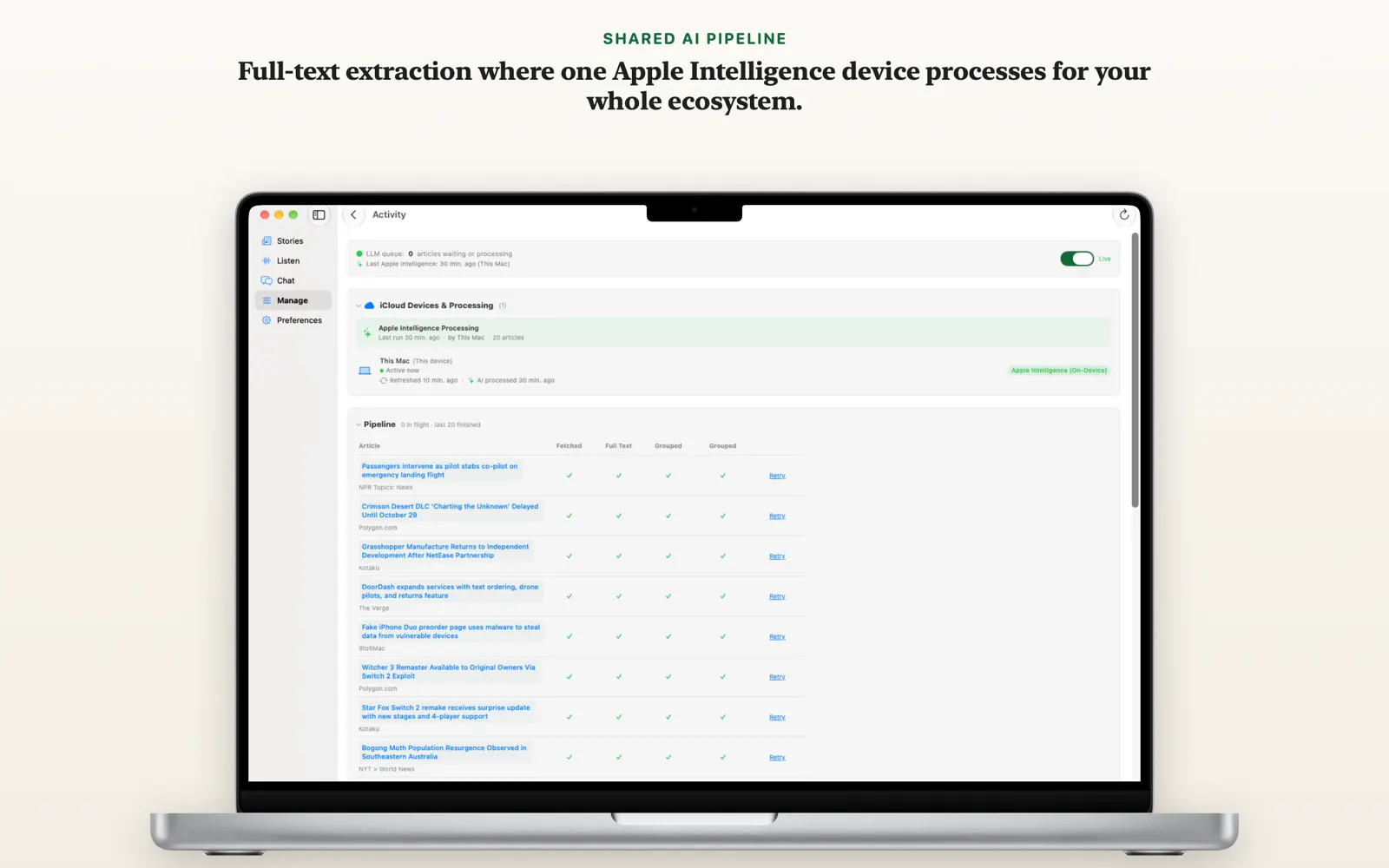
Task: Open 'Fake iPhone Duo preorder page' article
Action: 451,631
